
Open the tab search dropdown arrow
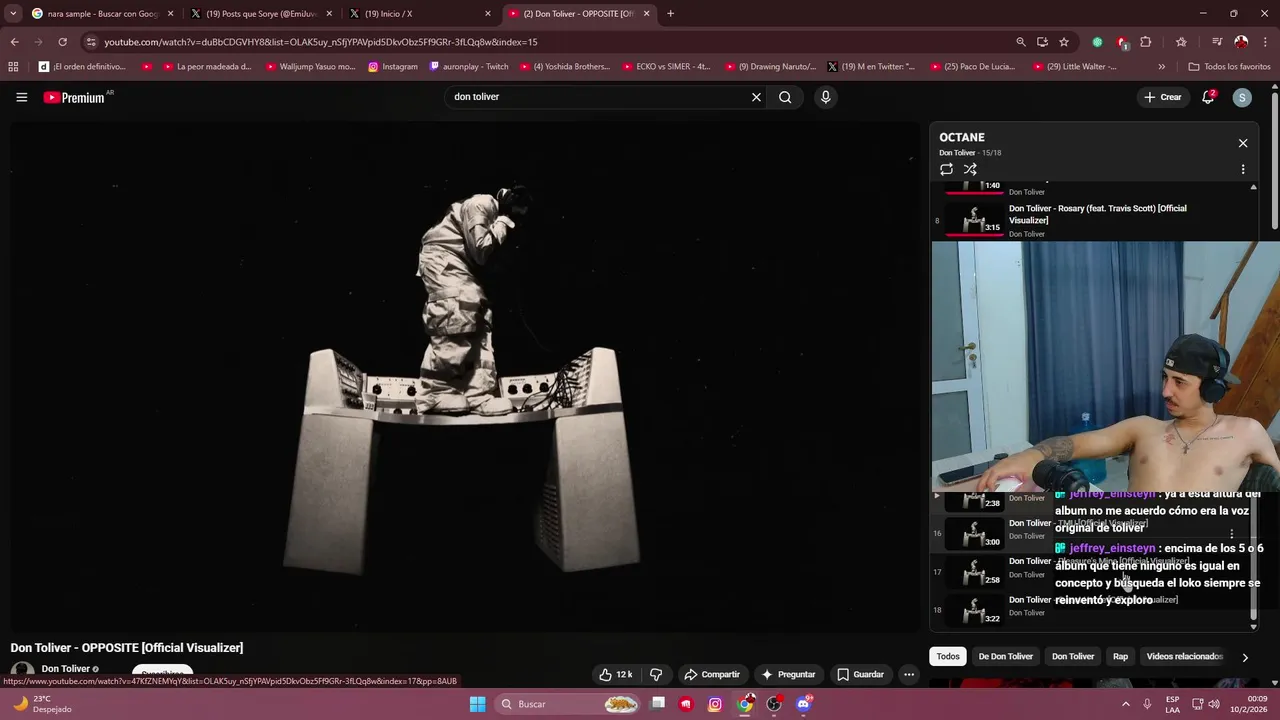click(x=13, y=14)
